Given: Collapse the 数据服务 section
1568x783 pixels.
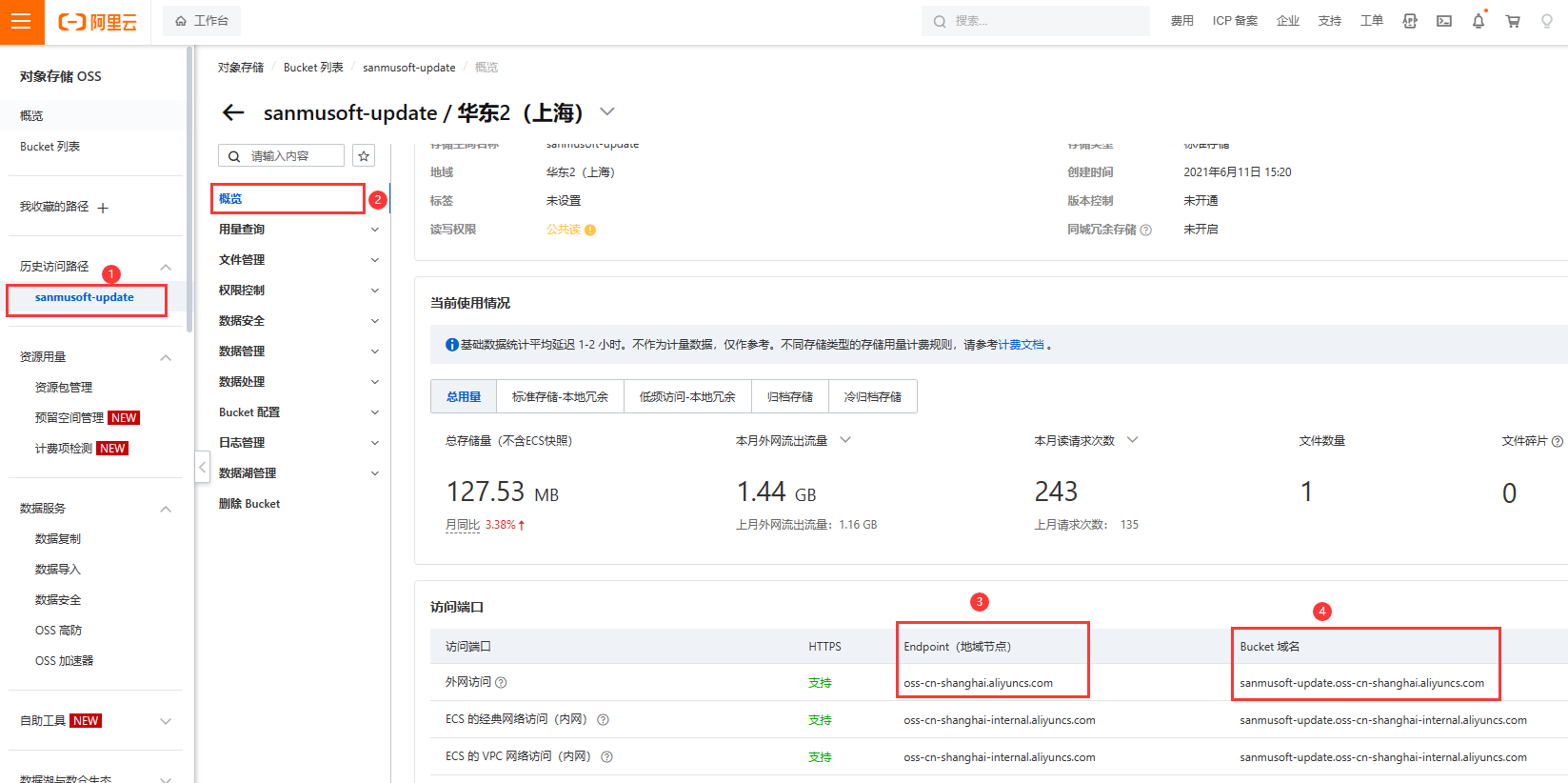Looking at the screenshot, I should click(166, 509).
